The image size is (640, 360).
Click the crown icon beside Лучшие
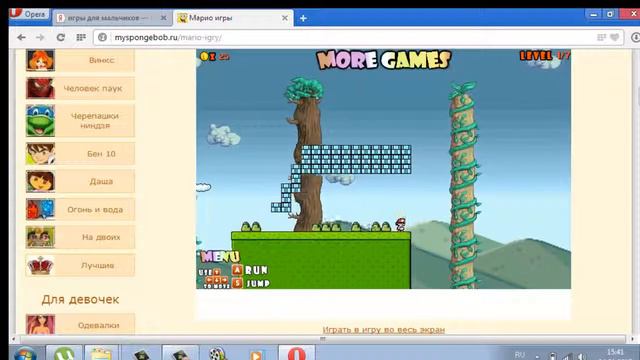[40, 265]
